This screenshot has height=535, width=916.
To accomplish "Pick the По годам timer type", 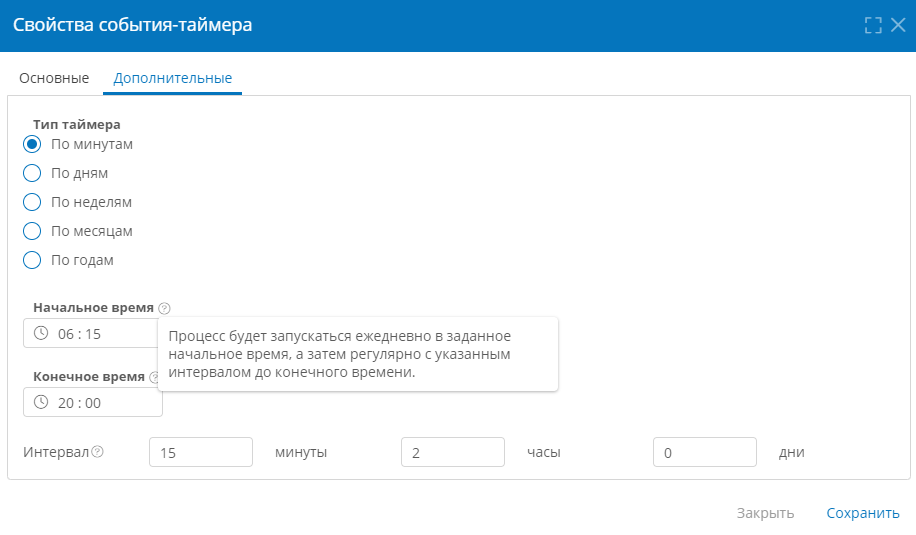I will tap(32, 260).
